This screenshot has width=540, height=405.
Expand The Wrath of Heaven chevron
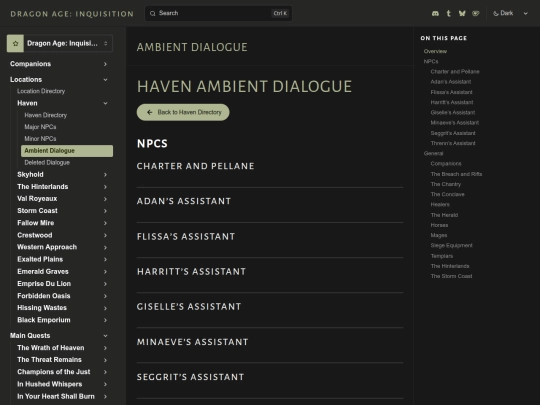[x=105, y=348]
